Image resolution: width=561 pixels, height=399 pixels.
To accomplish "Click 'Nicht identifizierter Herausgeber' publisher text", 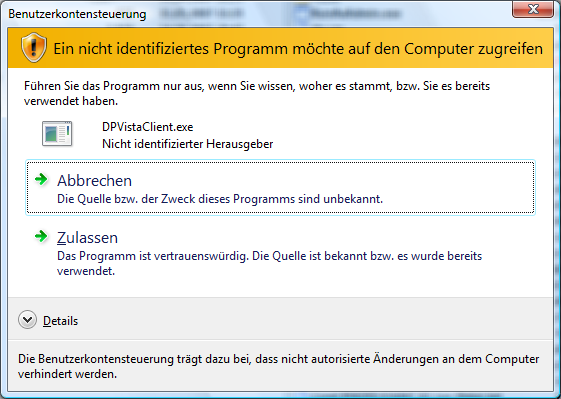I will tap(187, 144).
